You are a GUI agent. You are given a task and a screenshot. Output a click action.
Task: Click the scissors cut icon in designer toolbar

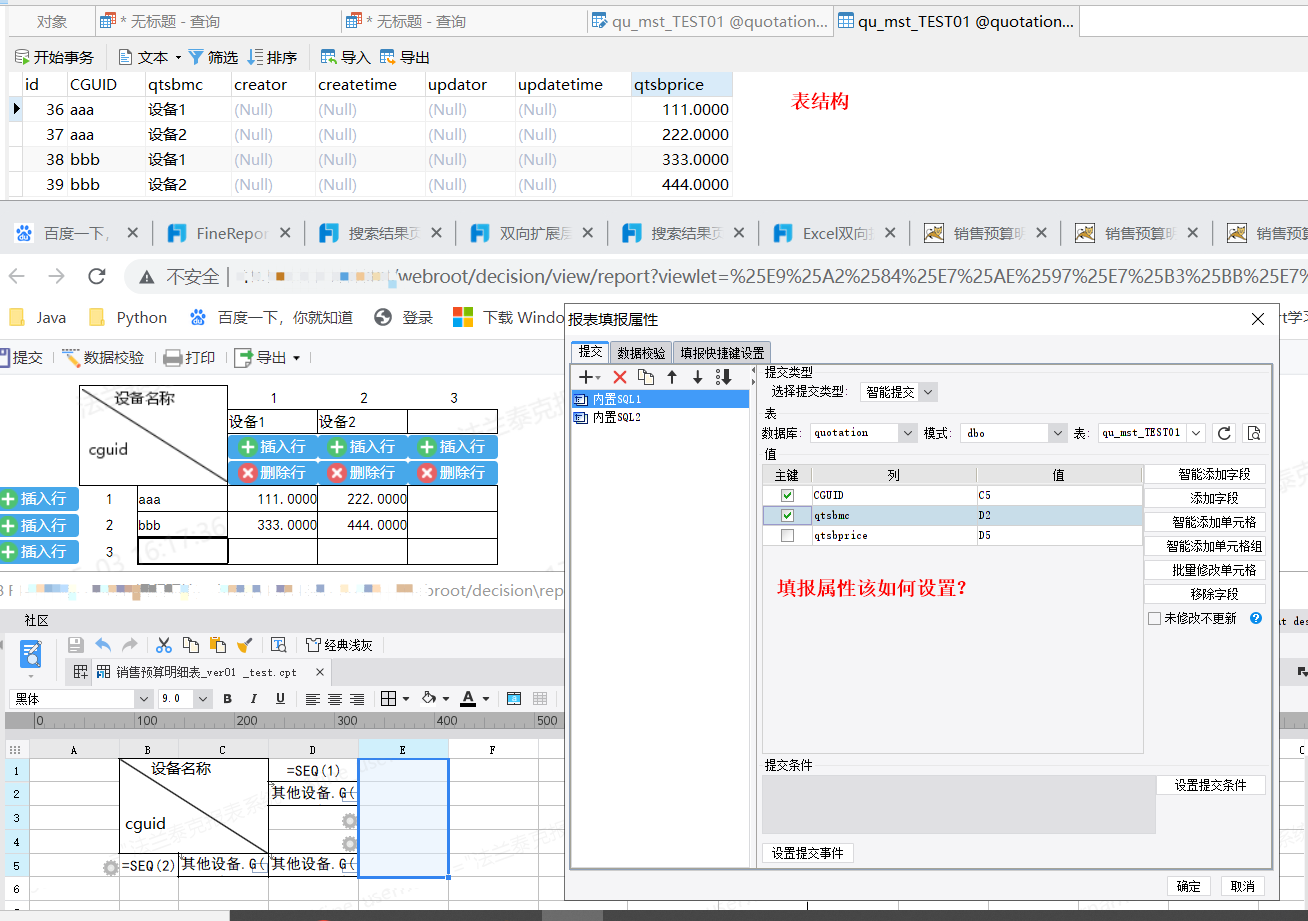(164, 645)
